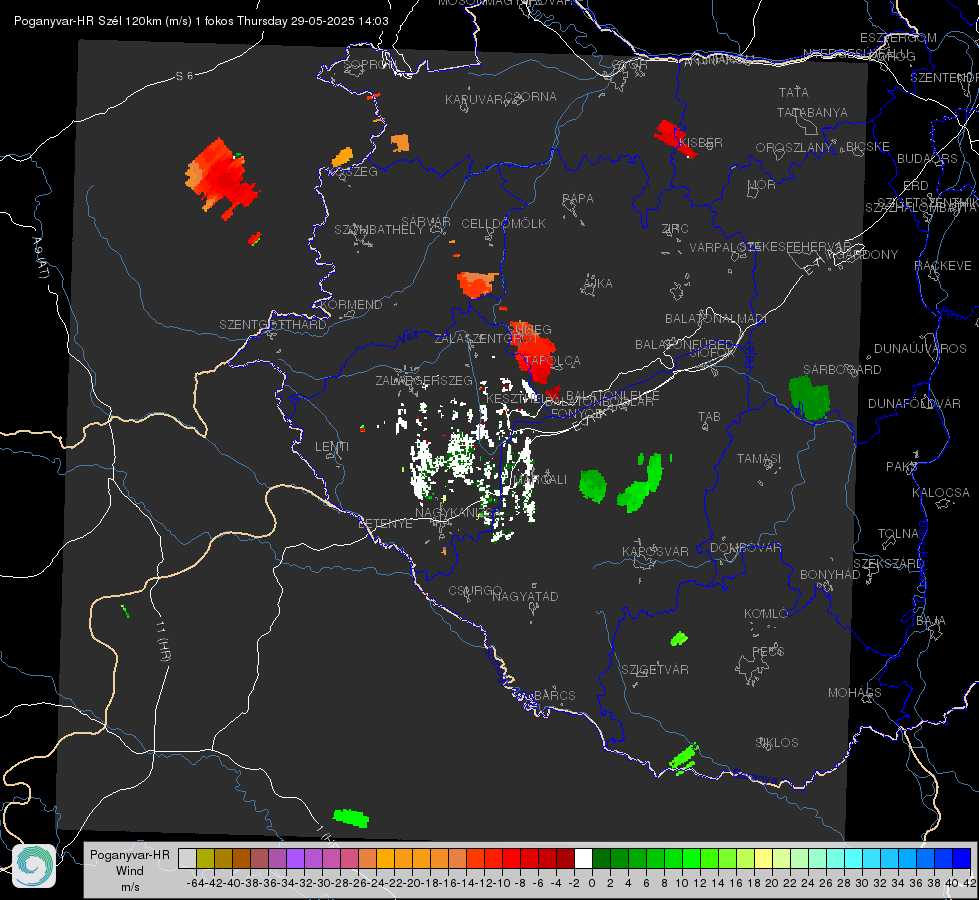Viewport: 979px width, 900px height.
Task: Click the TAMÁSI city label
Action: tap(759, 459)
